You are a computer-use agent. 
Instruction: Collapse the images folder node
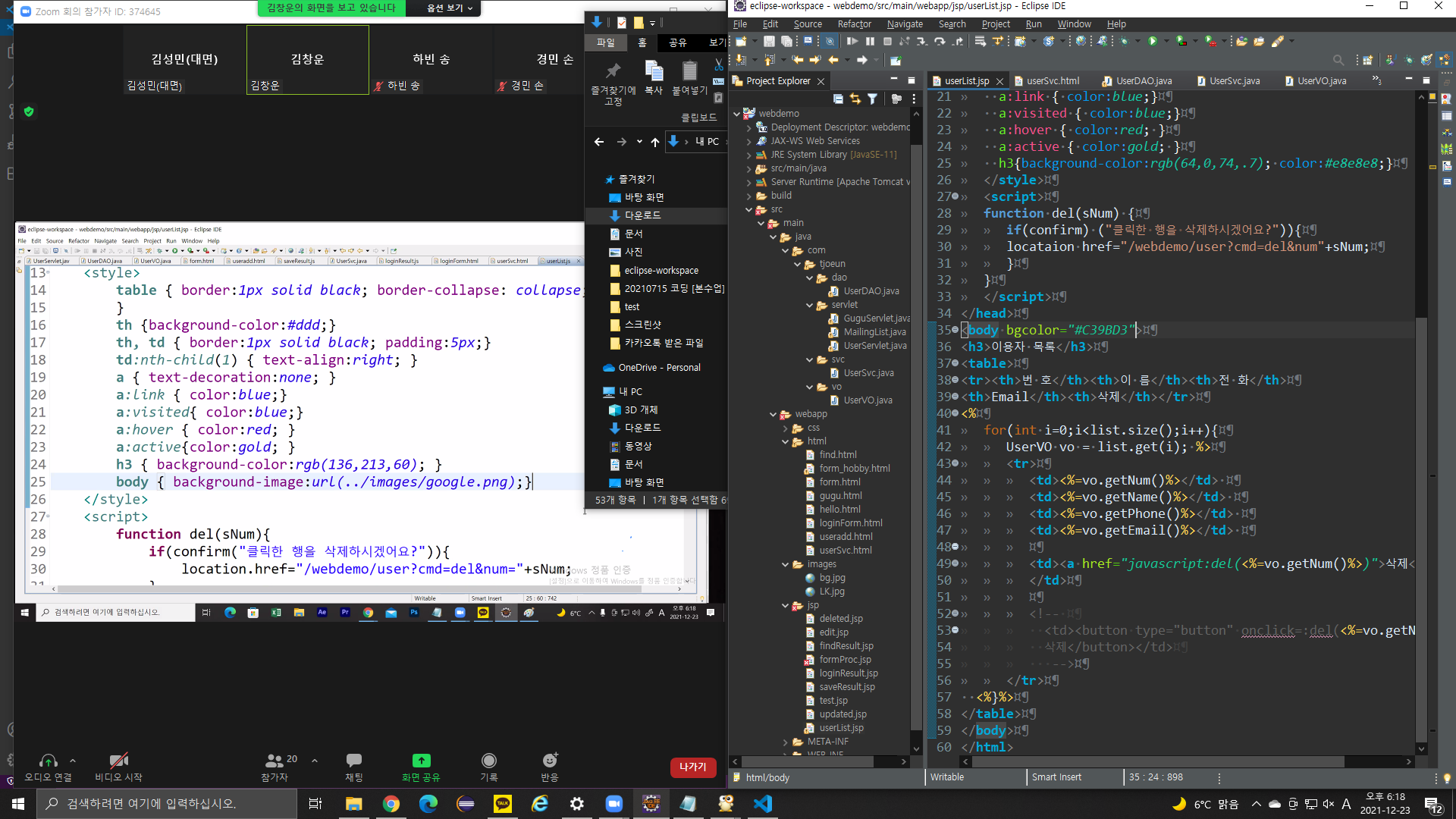[786, 564]
